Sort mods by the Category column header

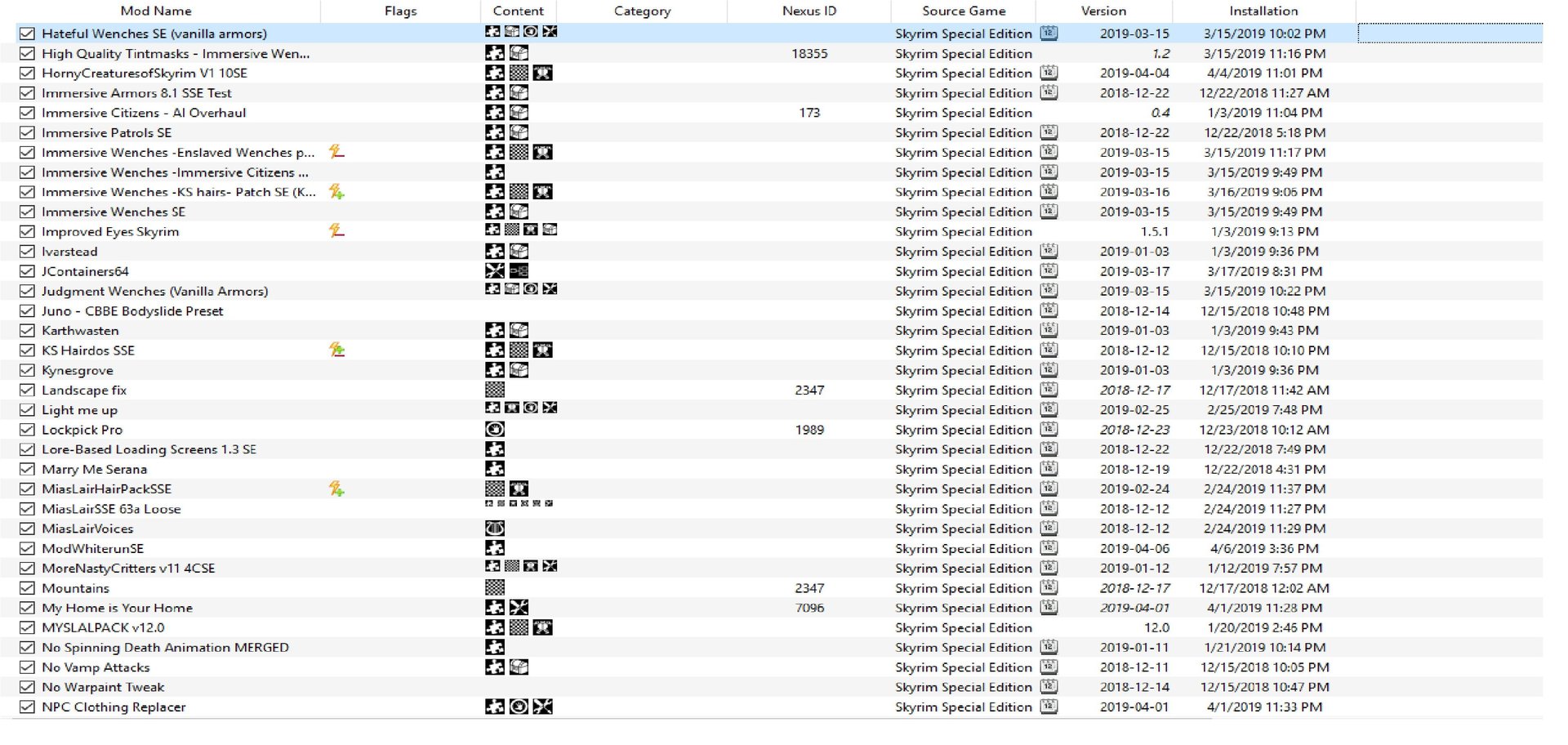(x=642, y=11)
